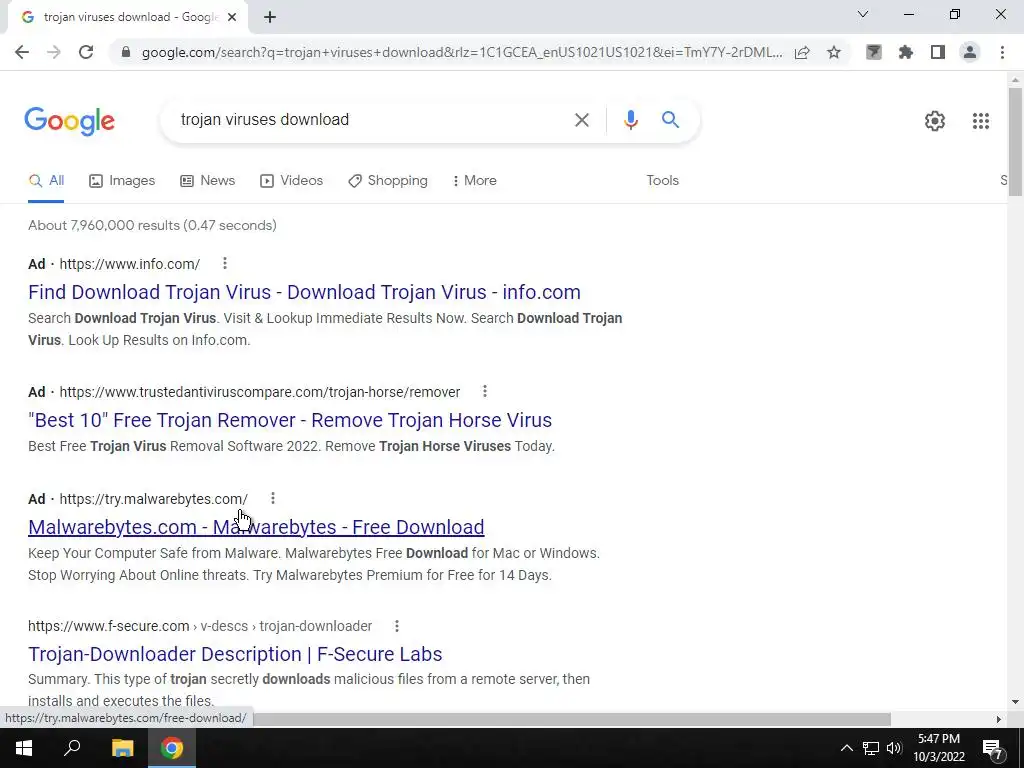Open options for trustedantiviruscompare ad
This screenshot has width=1024, height=768.
(485, 391)
